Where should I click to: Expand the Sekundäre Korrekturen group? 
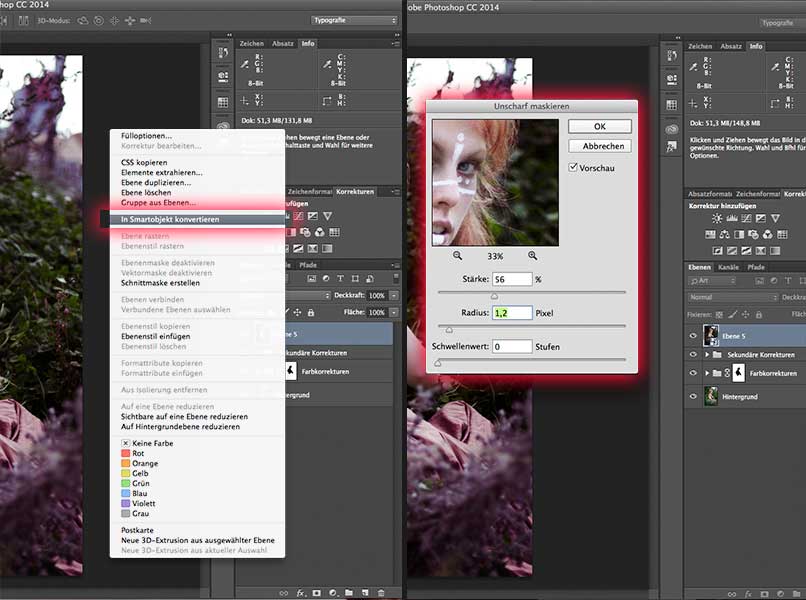point(708,355)
